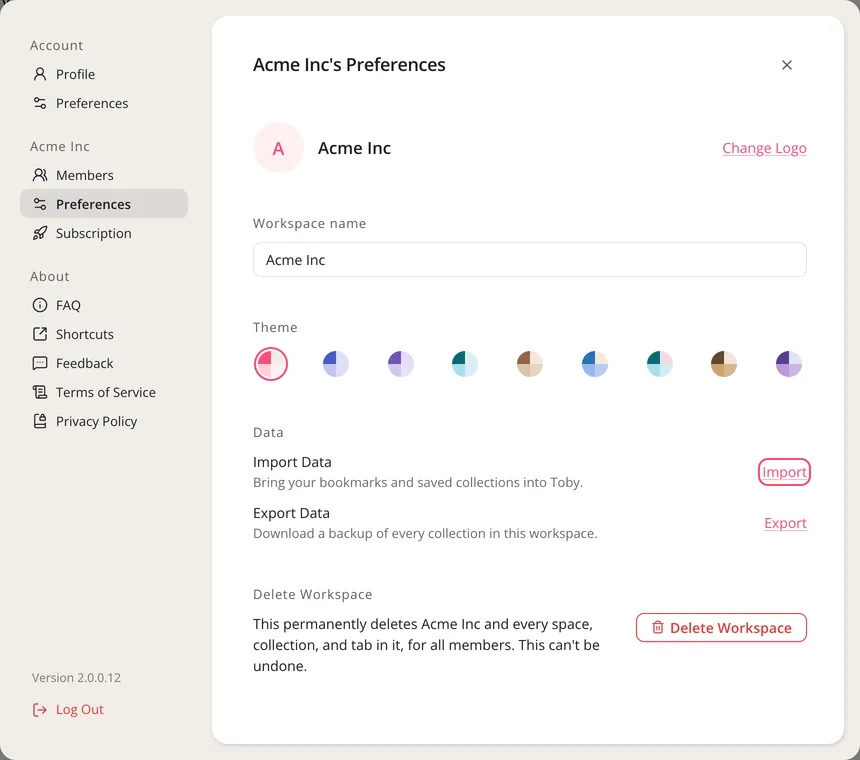The image size is (860, 760).
Task: Click the Feedback chat bubble icon
Action: pyautogui.click(x=40, y=363)
